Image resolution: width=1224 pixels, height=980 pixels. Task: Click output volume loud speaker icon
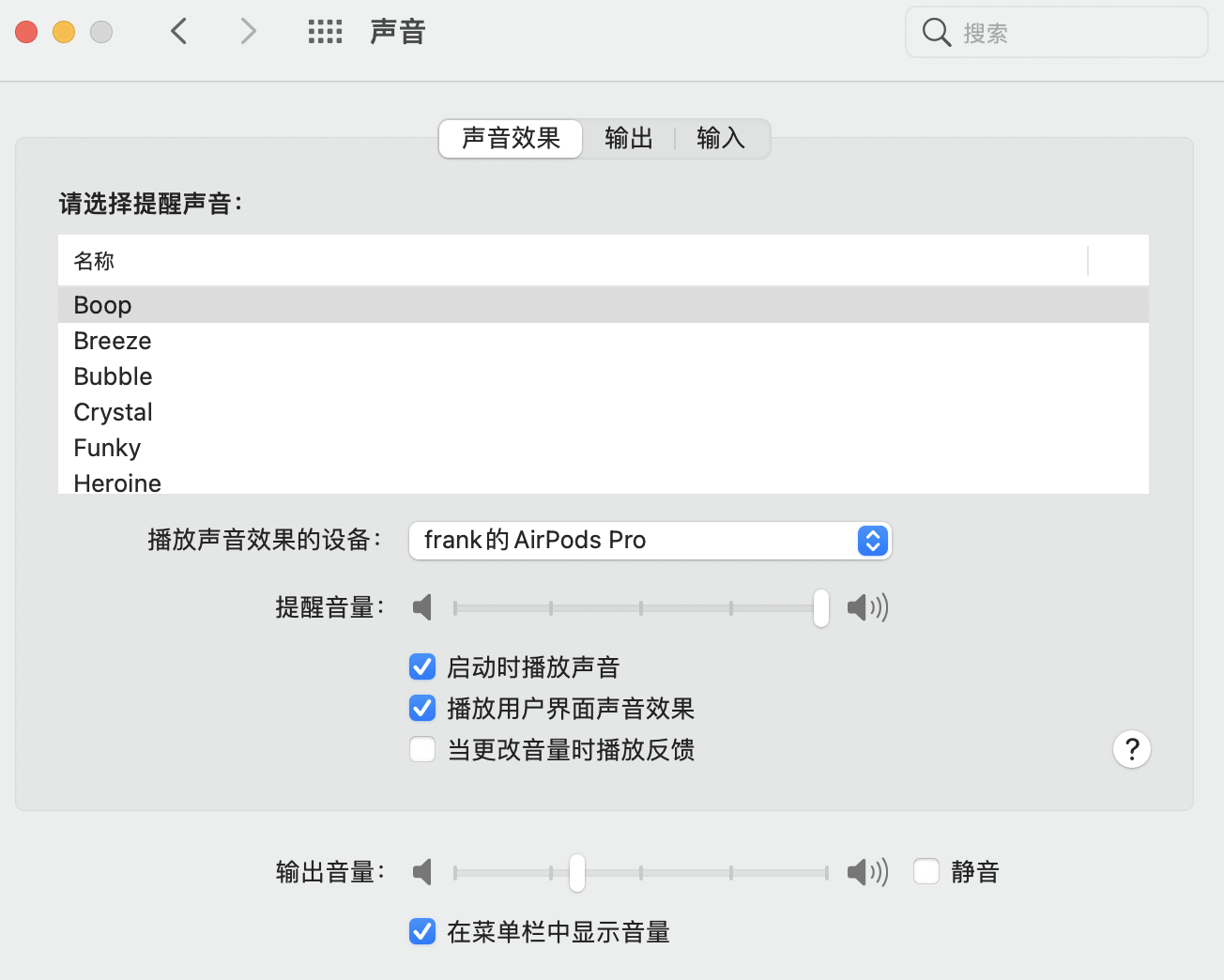click(x=866, y=872)
